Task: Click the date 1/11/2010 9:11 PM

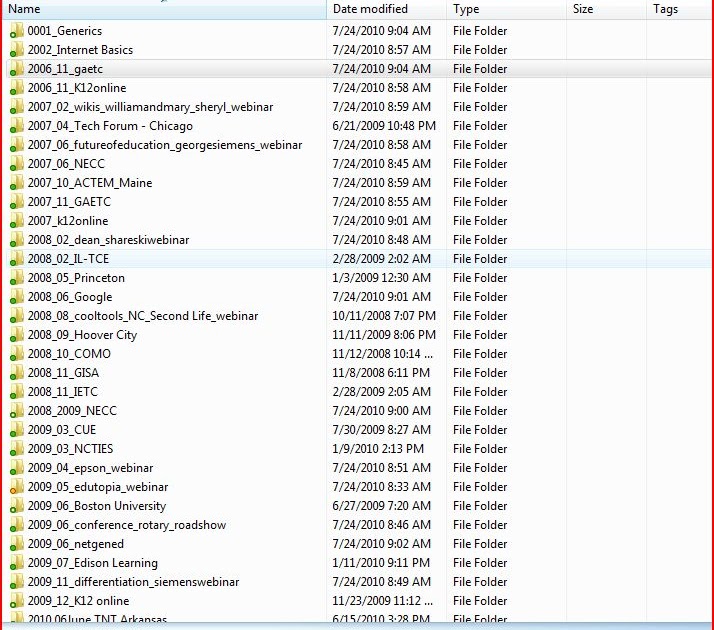Action: (381, 563)
